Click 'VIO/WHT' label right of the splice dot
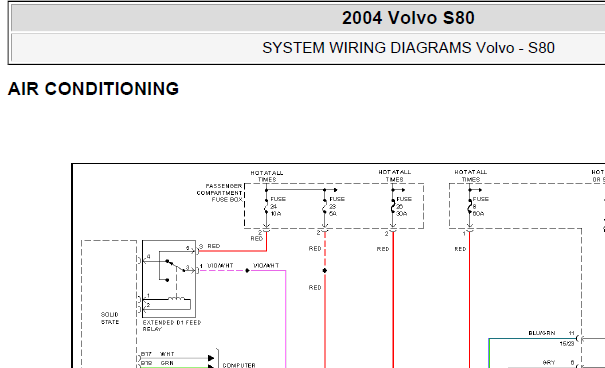 click(x=266, y=266)
